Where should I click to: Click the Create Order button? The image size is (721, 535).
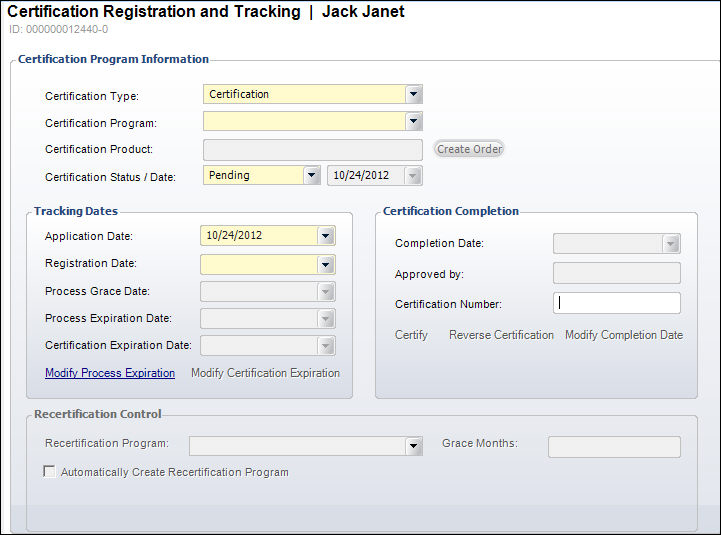click(x=469, y=149)
